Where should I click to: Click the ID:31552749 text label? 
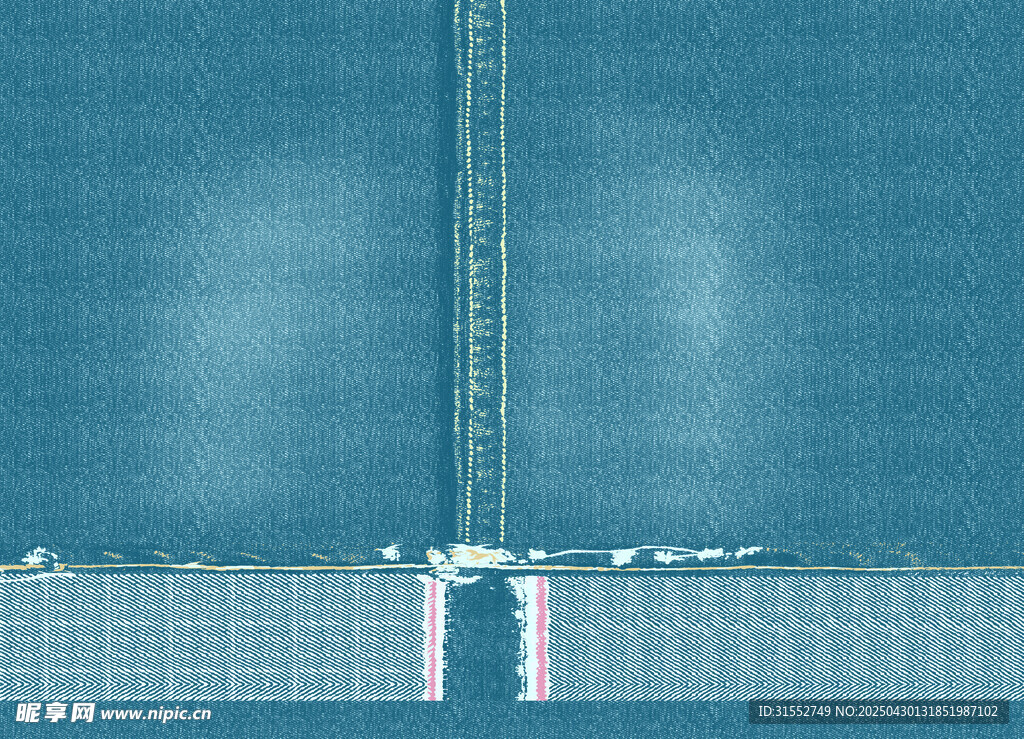pyautogui.click(x=793, y=712)
